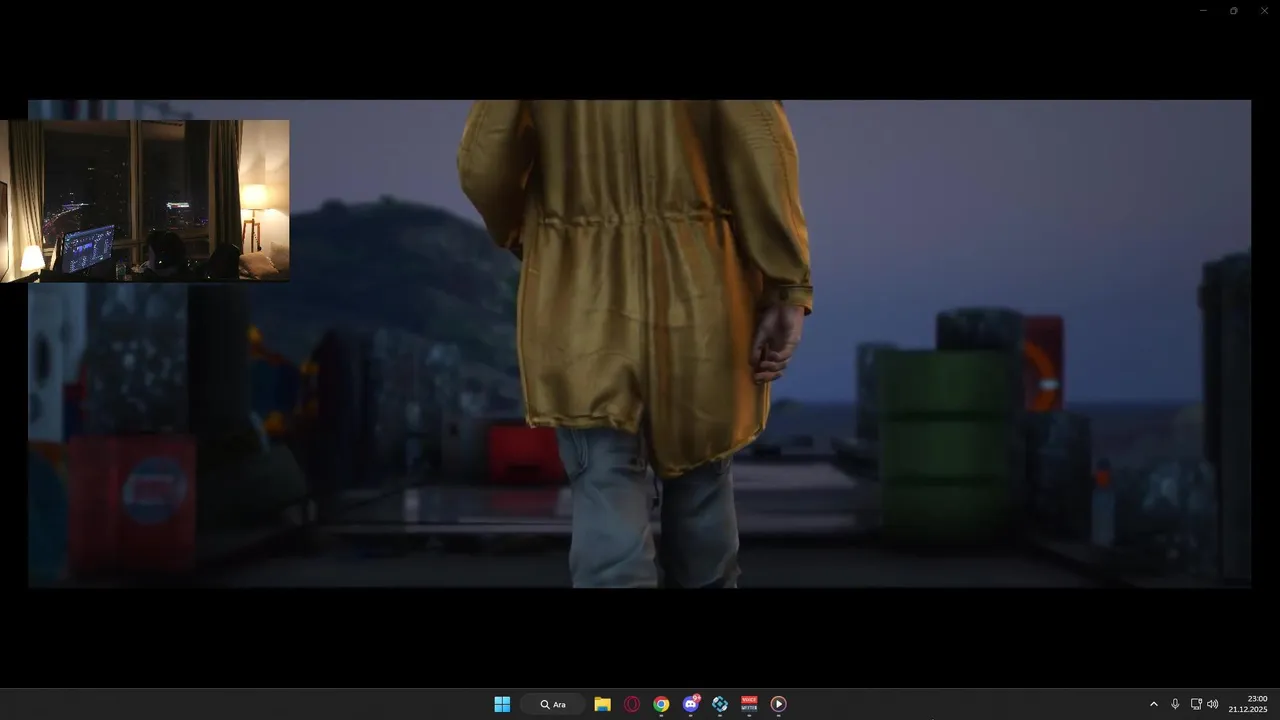Open the clock showing 23:00 21.12.2025
The width and height of the screenshot is (1280, 720).
[1248, 704]
